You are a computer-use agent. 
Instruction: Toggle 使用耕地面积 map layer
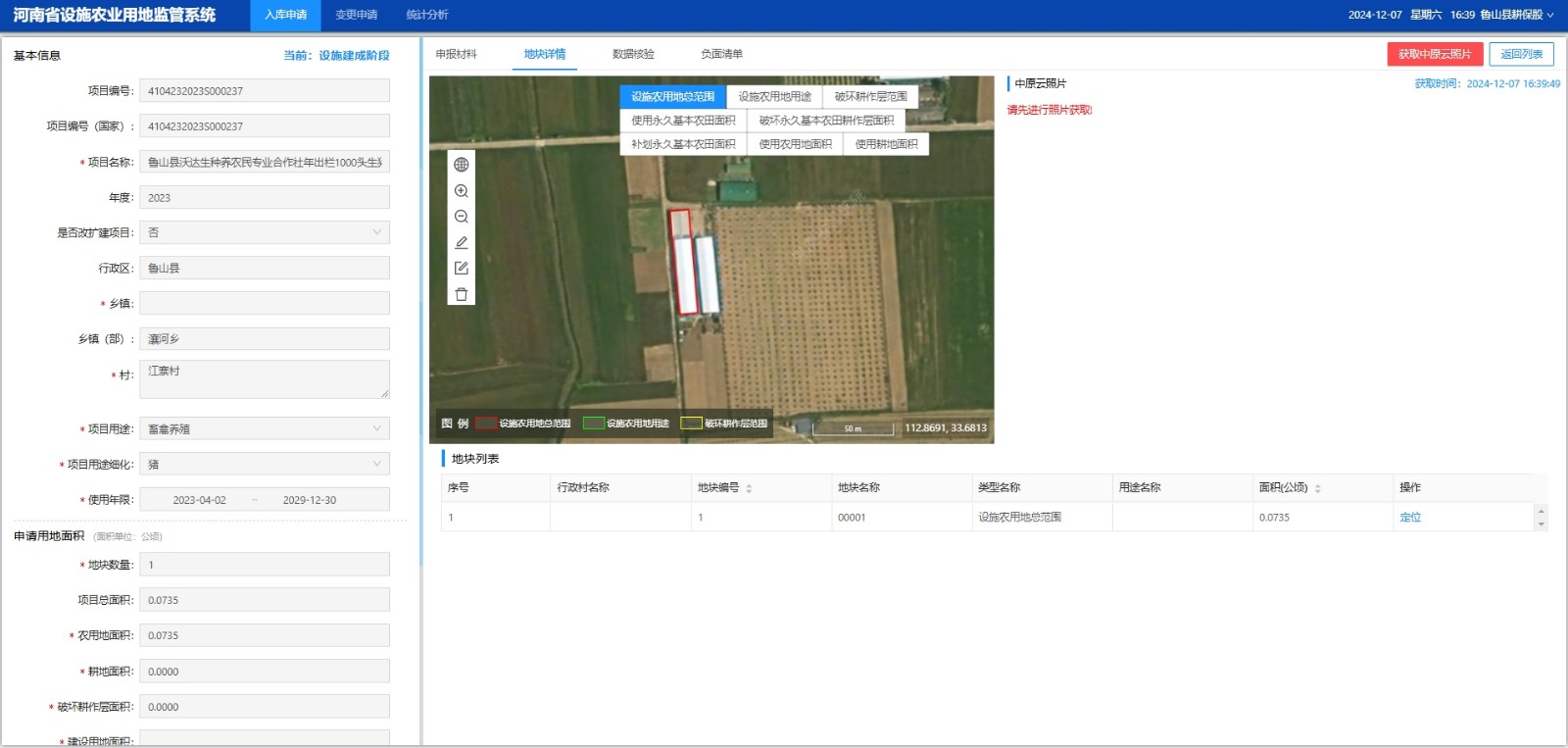click(886, 144)
